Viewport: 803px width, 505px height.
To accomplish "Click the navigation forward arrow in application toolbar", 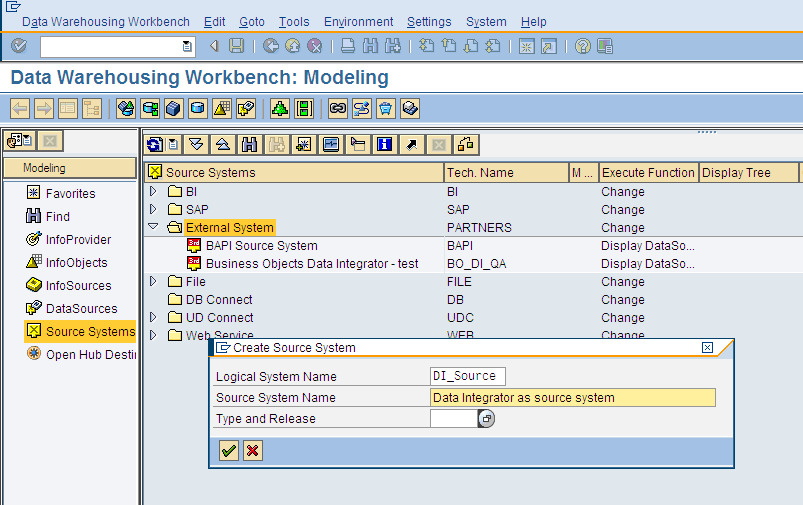I will click(44, 109).
